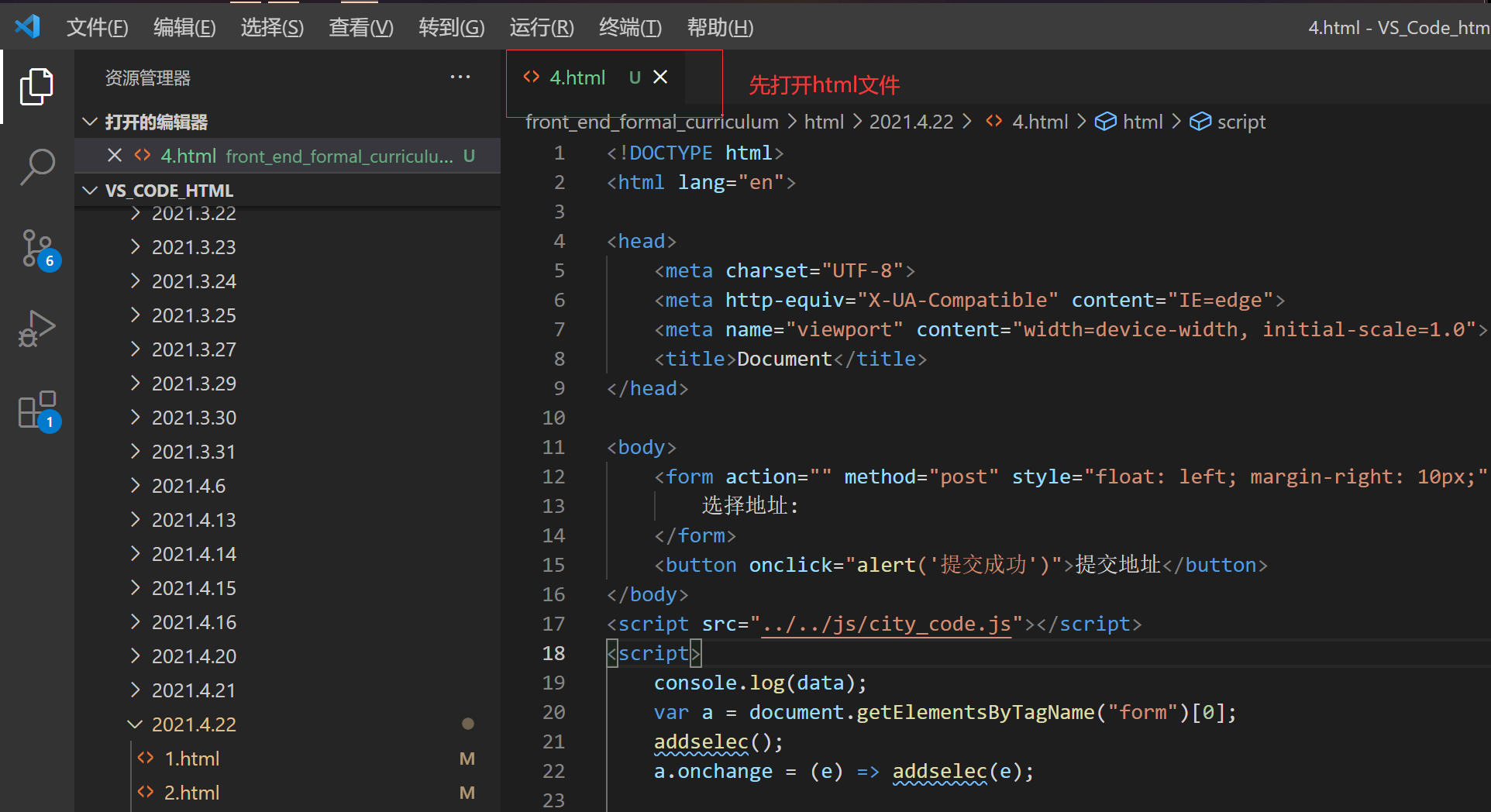
Task: Open the 运行 menu
Action: point(541,27)
